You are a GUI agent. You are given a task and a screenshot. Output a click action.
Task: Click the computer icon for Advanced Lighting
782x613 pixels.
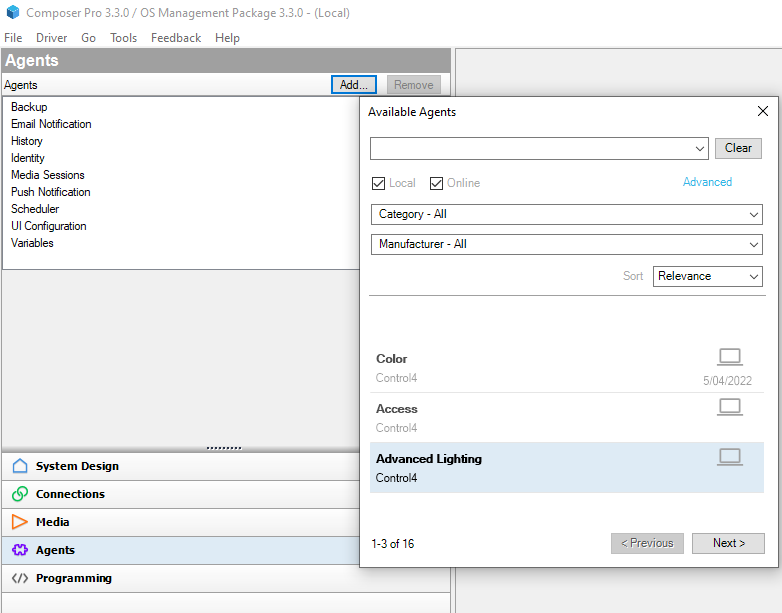coord(730,457)
